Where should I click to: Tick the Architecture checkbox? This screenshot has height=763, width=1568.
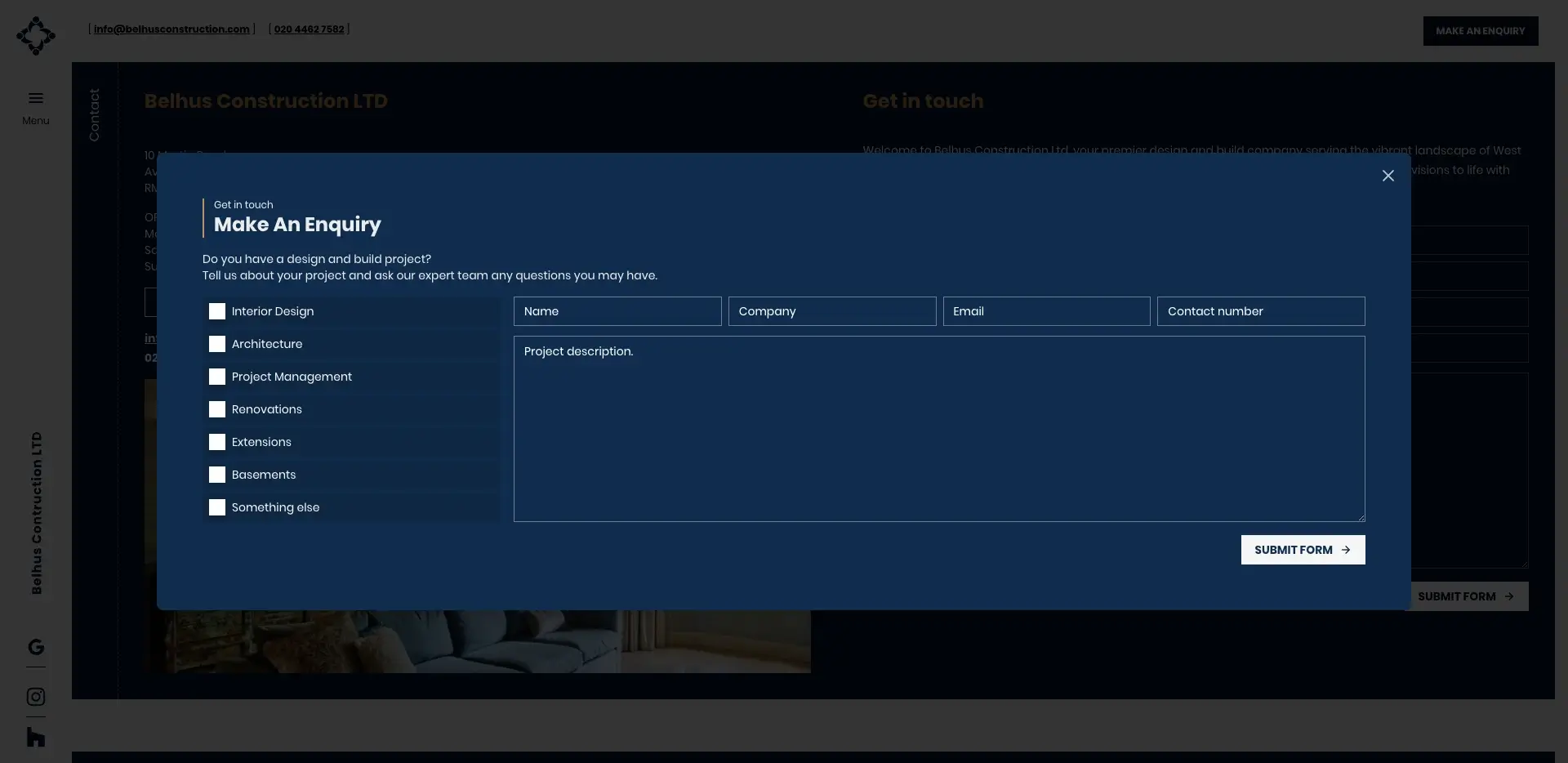pyautogui.click(x=217, y=344)
